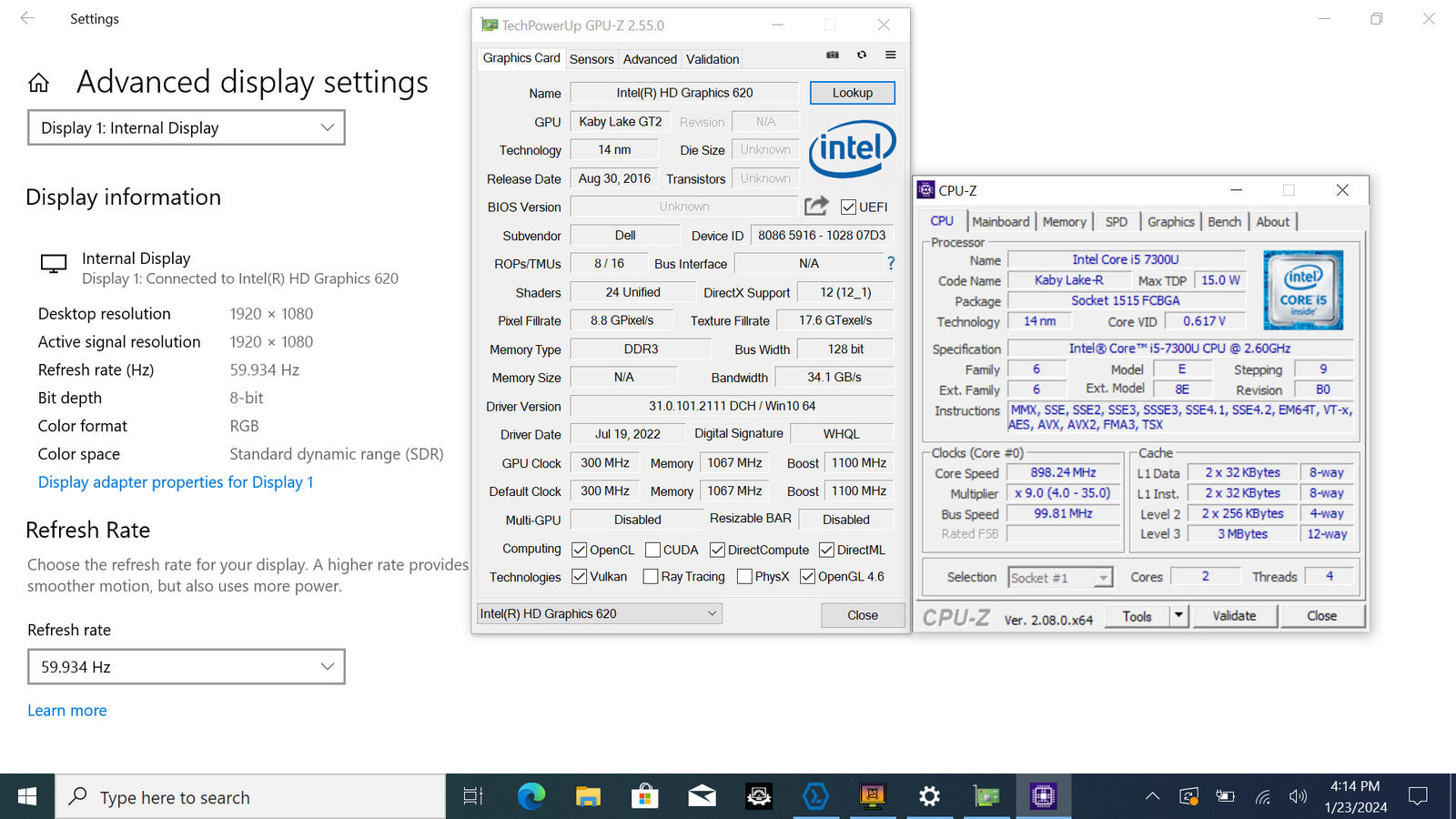Click the GPU-Z refresh icon

click(862, 55)
